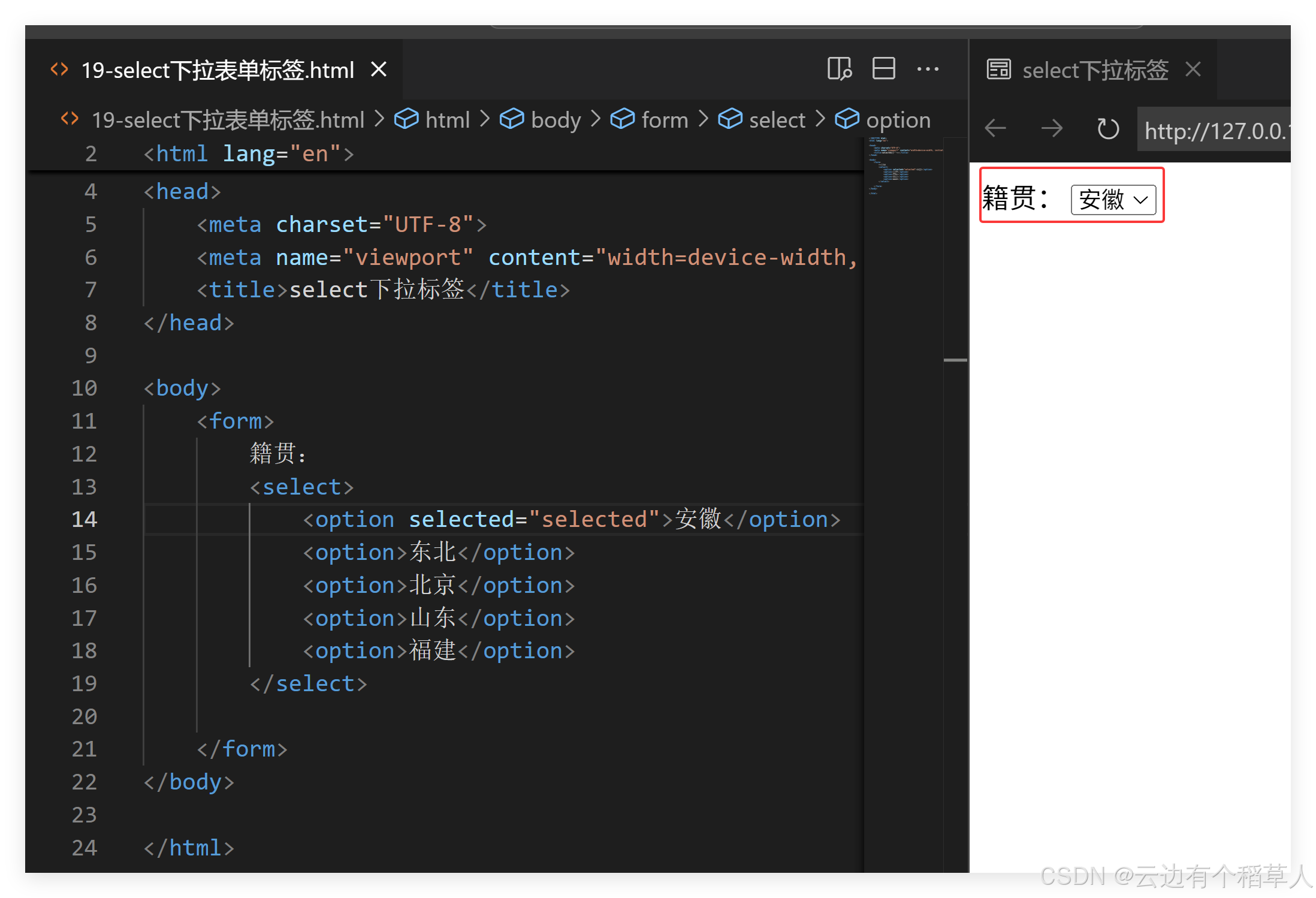The height and width of the screenshot is (898, 1316).
Task: Switch to the select下拉标签 preview tab
Action: (x=1095, y=70)
